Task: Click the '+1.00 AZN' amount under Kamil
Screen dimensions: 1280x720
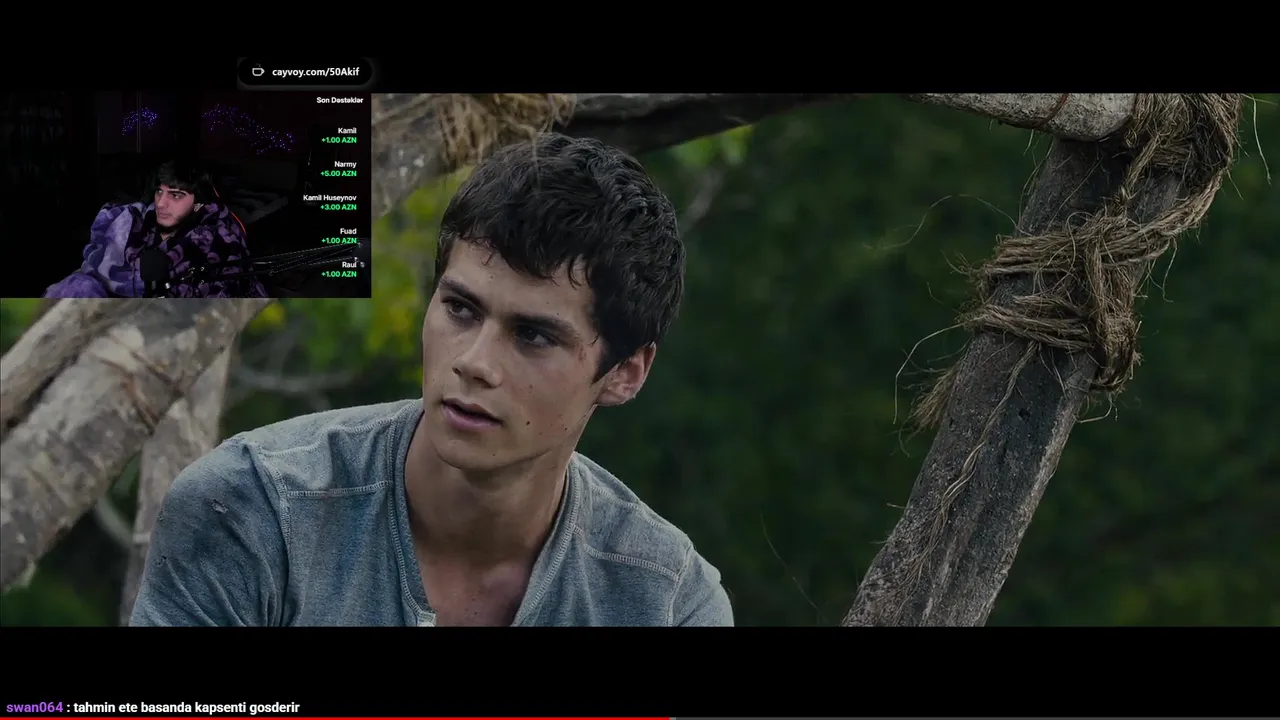Action: 338,140
